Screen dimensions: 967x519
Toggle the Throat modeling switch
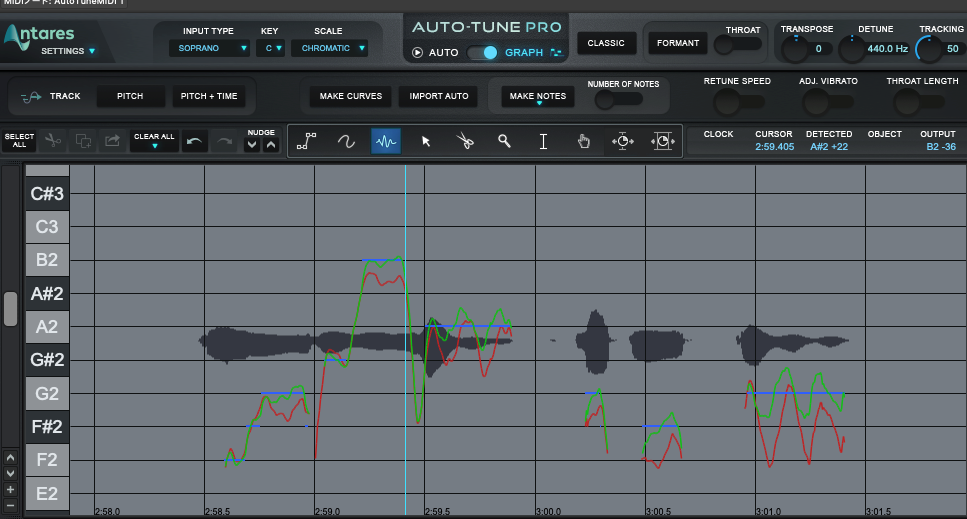(x=737, y=44)
